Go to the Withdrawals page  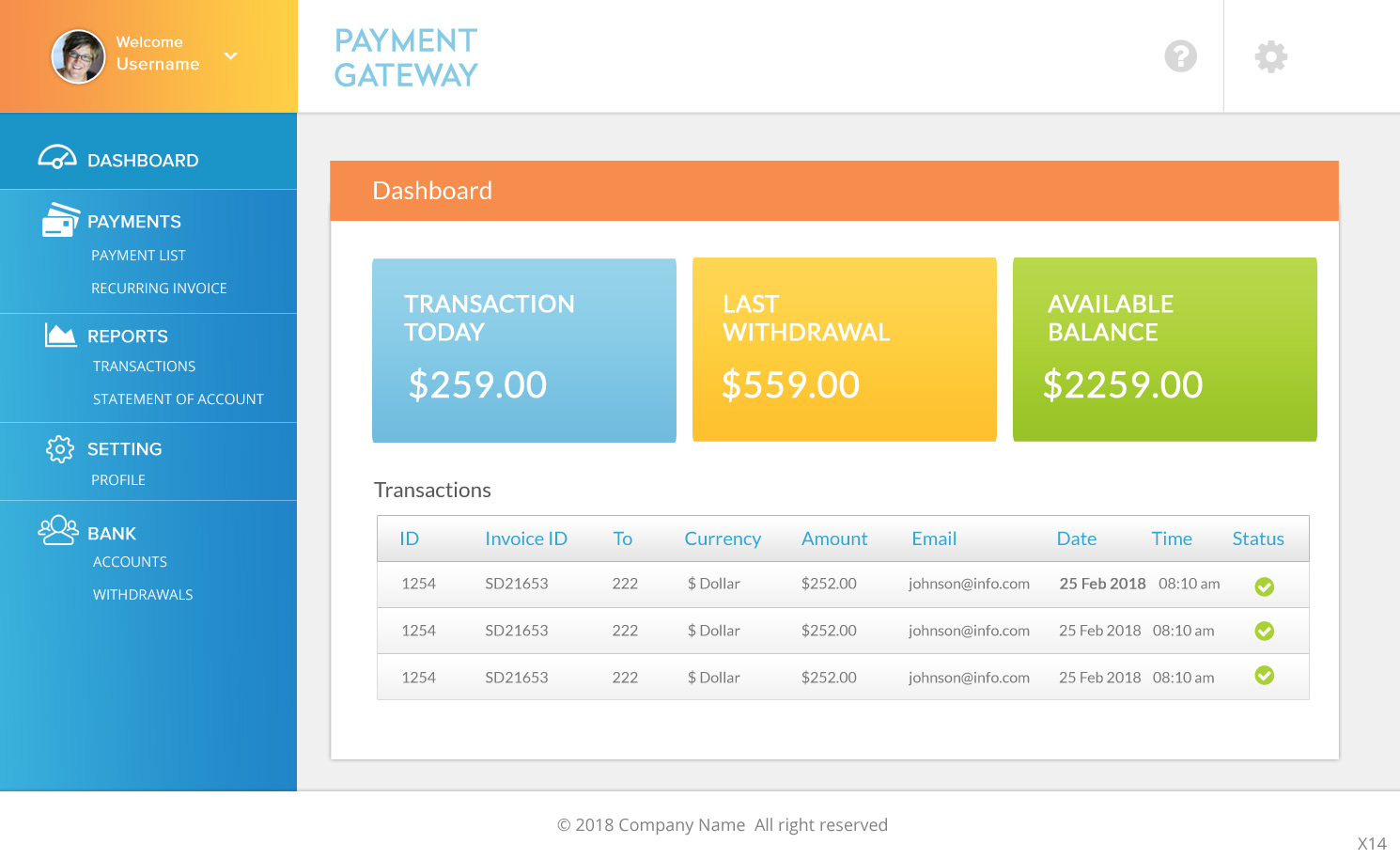[142, 594]
